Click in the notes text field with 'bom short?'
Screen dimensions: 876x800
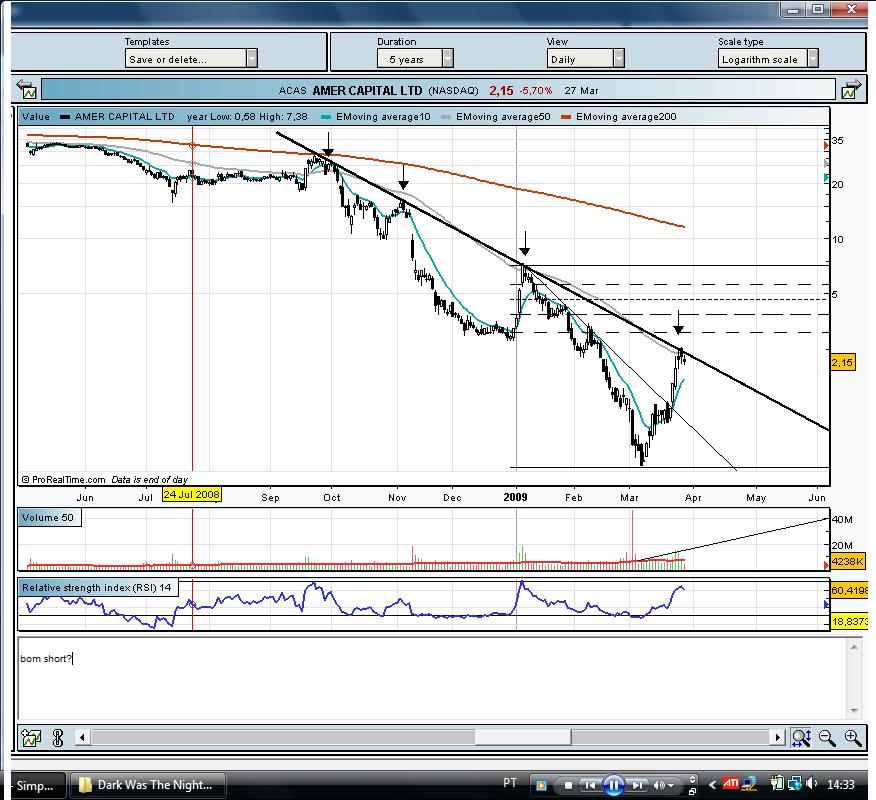(x=433, y=678)
